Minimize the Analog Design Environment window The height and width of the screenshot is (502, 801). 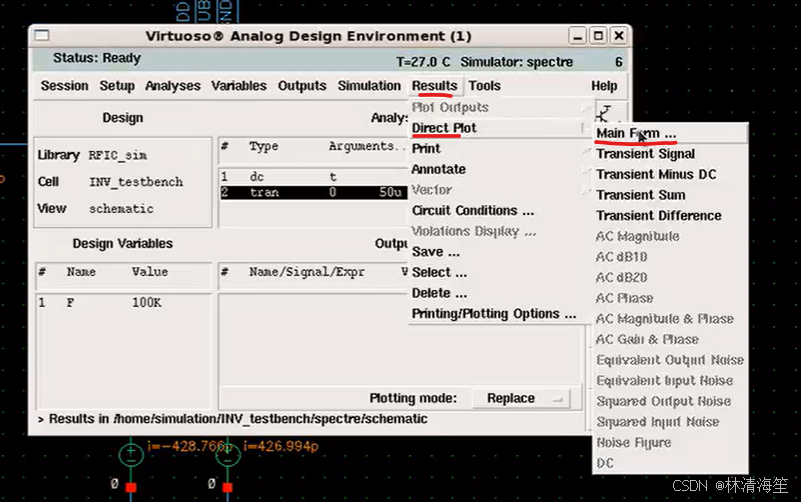coord(577,36)
